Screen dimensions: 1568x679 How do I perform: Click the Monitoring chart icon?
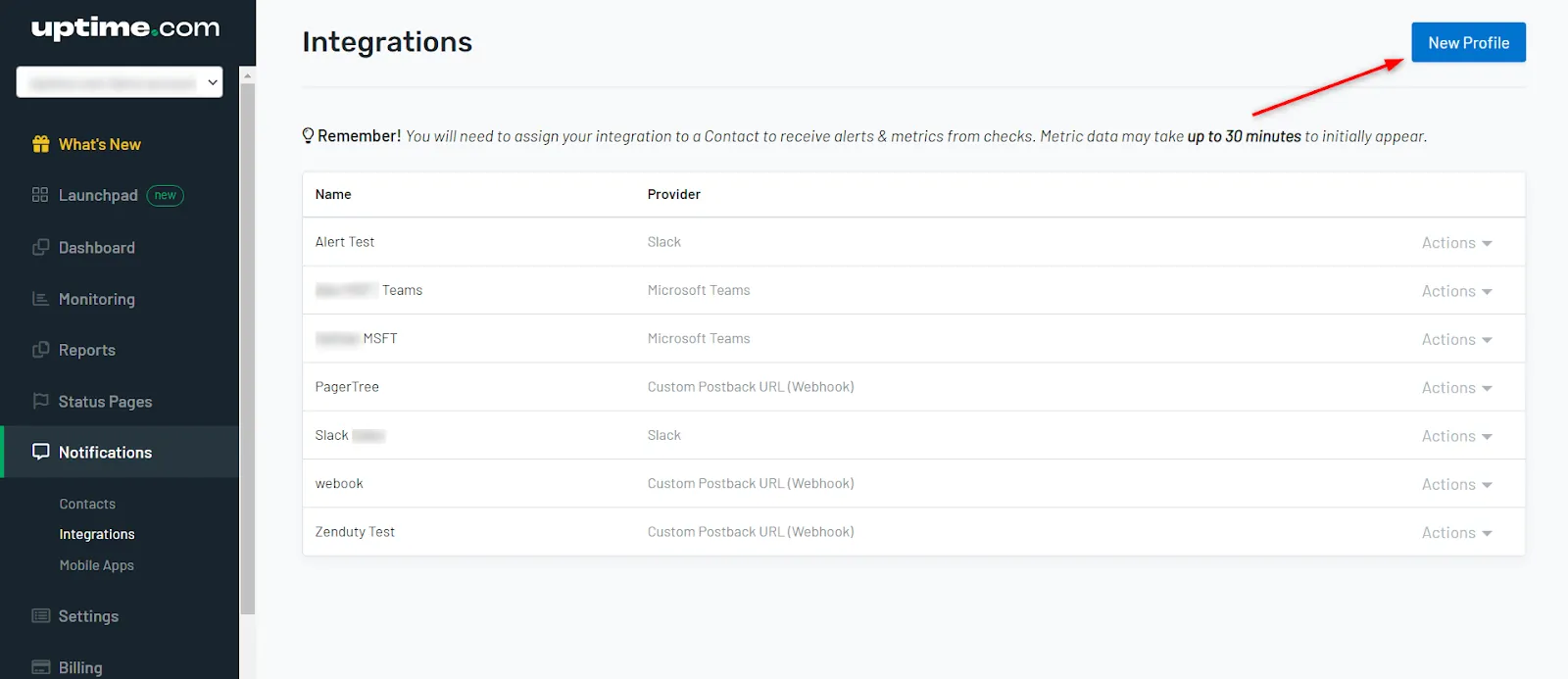click(40, 299)
